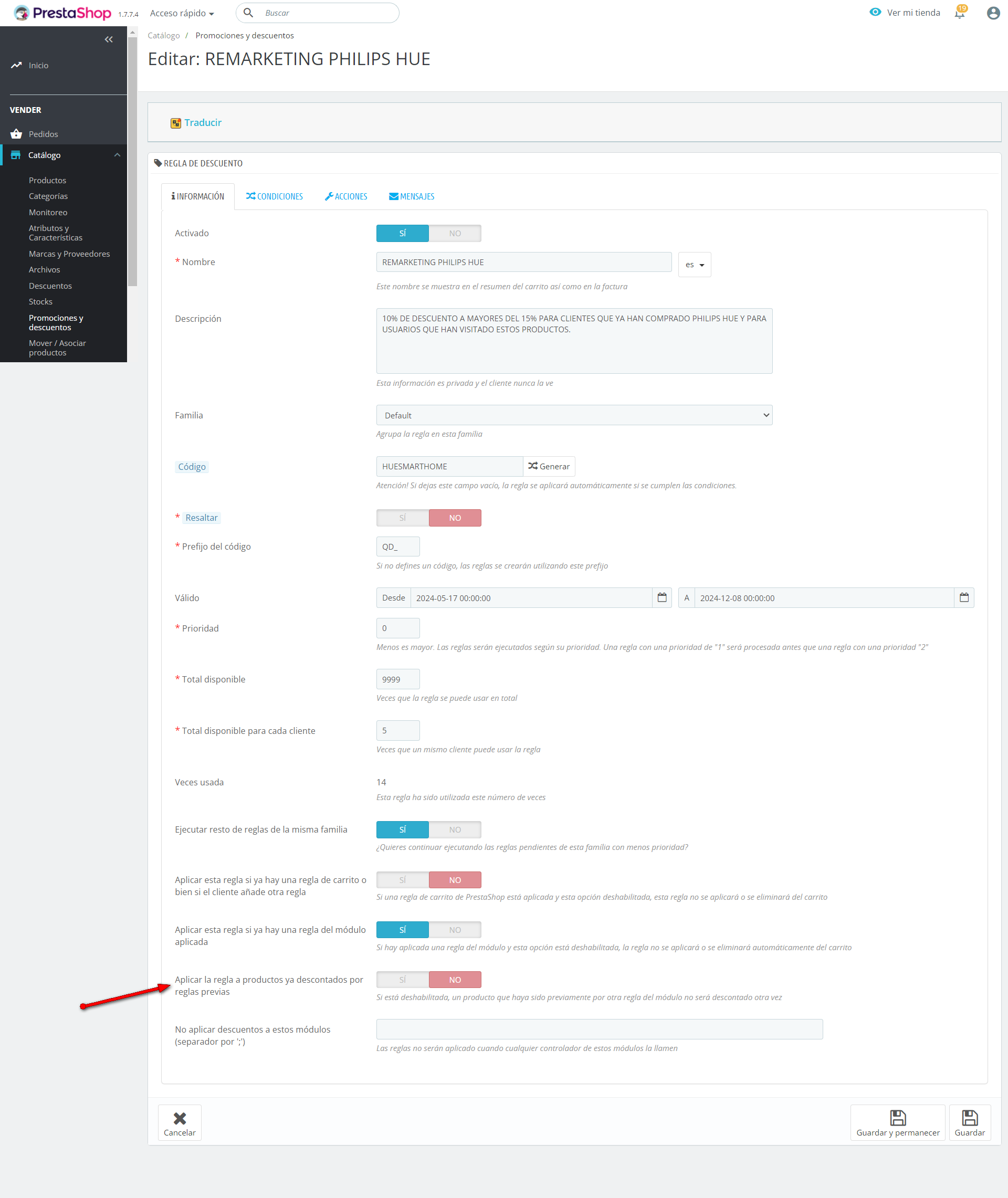
Task: Set Activado toggle to NO
Action: pos(454,233)
